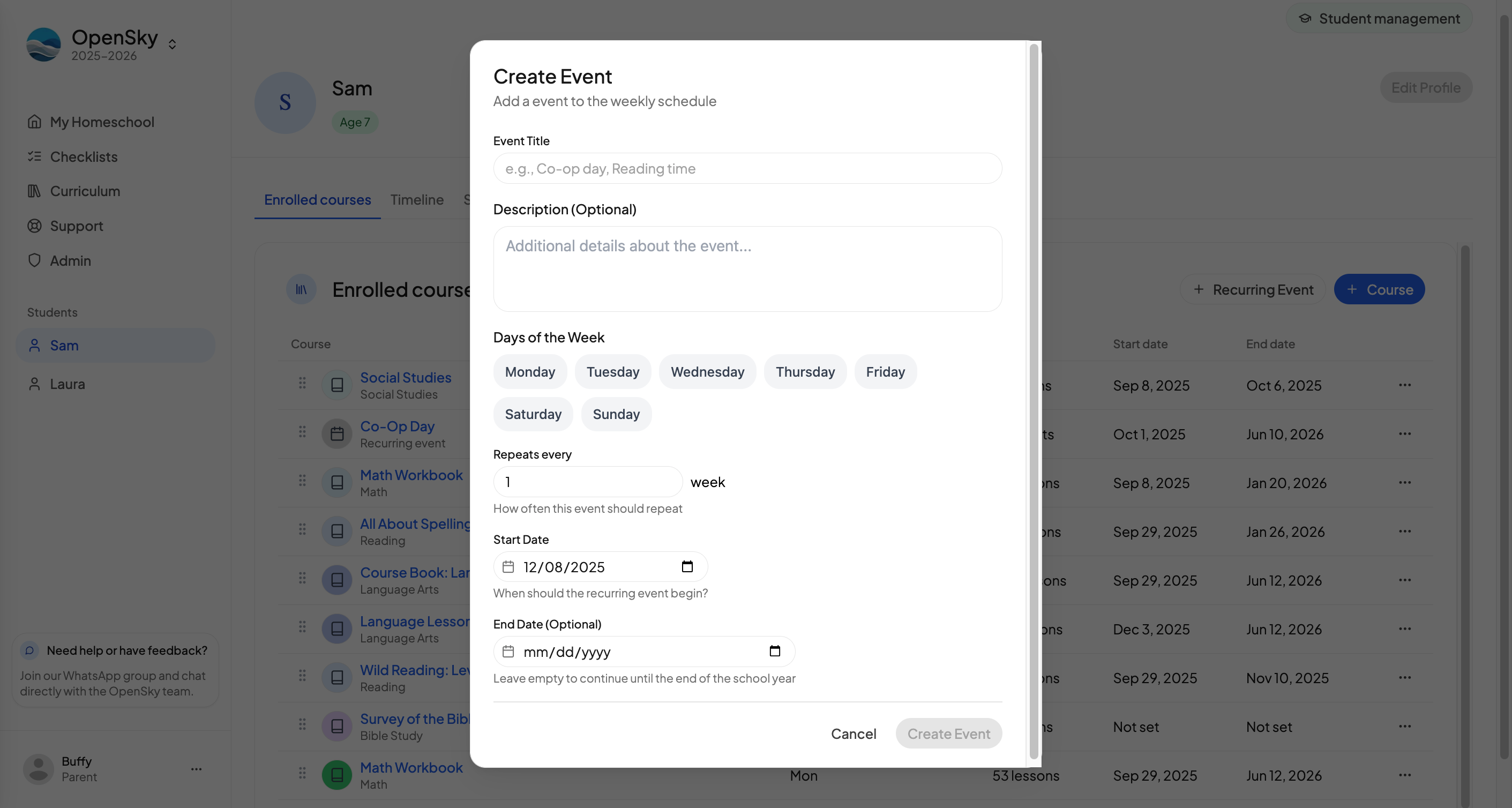1512x808 pixels.
Task: Click the Checklists sidebar icon
Action: (34, 156)
